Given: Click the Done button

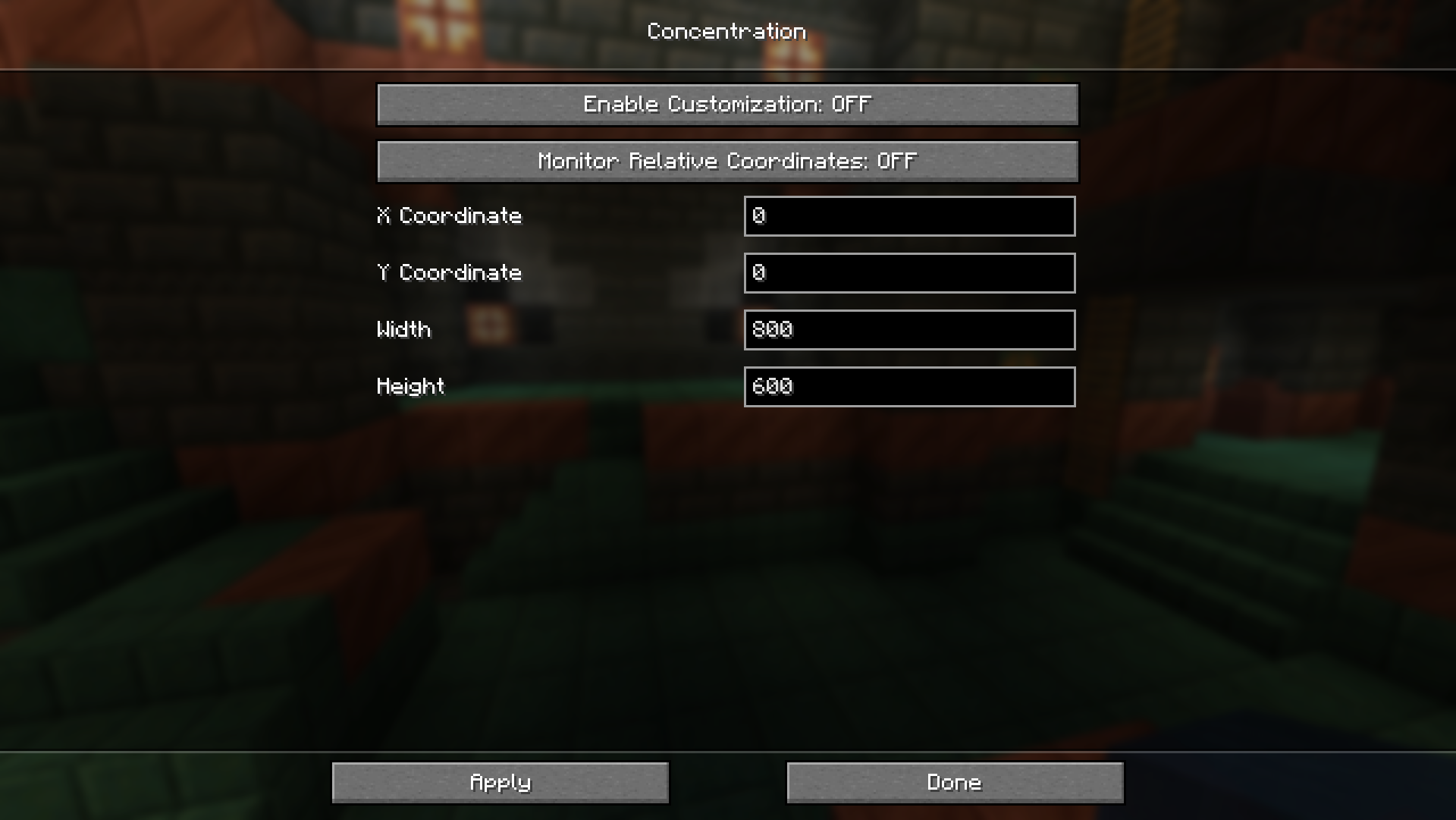Looking at the screenshot, I should 955,782.
